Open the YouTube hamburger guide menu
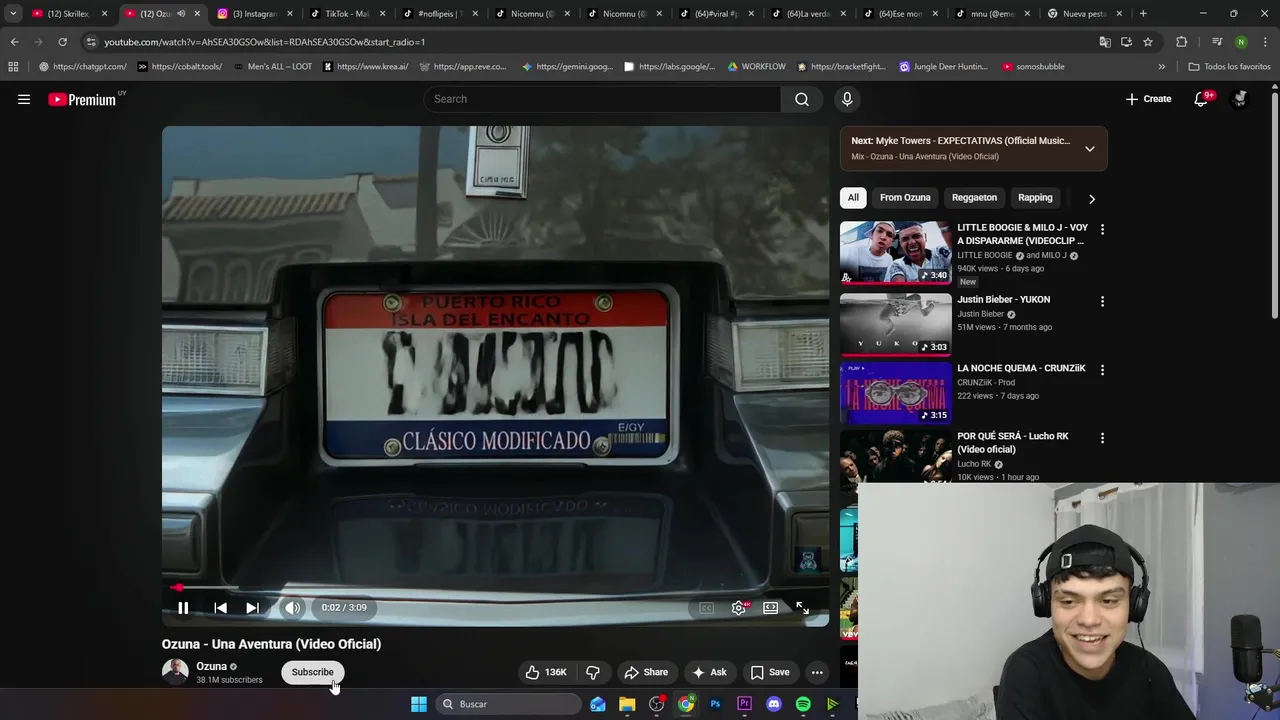The height and width of the screenshot is (720, 1280). coord(24,99)
